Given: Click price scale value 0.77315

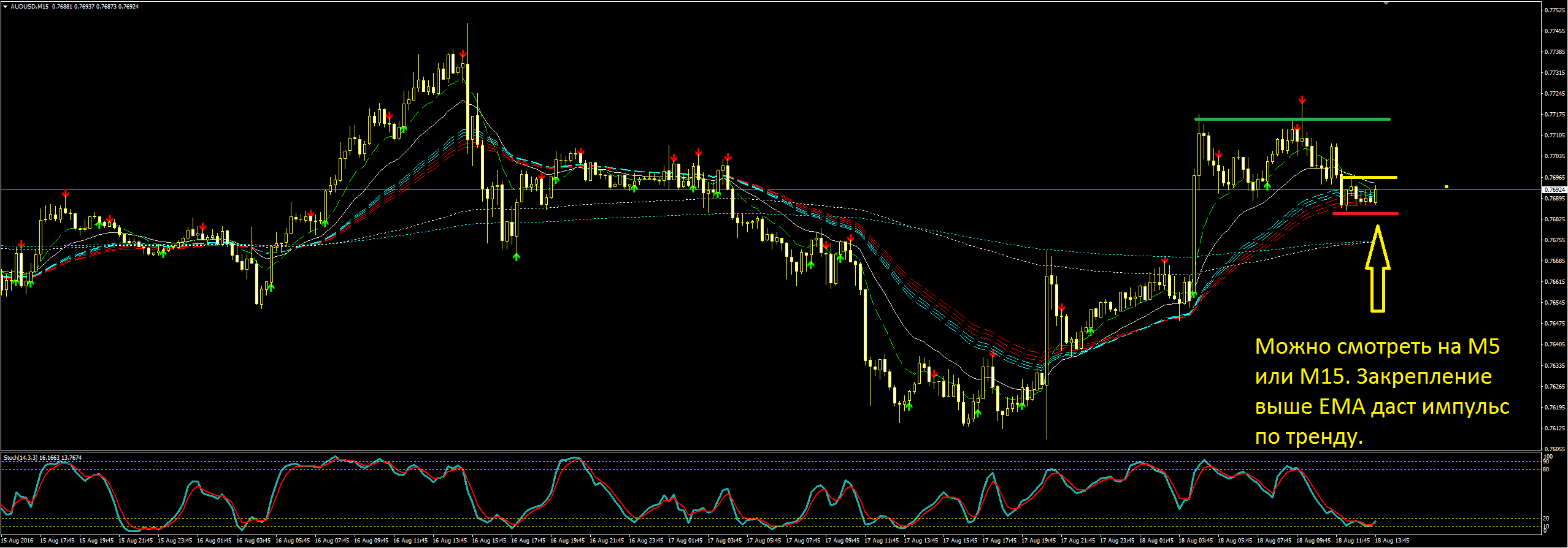Looking at the screenshot, I should (1555, 73).
